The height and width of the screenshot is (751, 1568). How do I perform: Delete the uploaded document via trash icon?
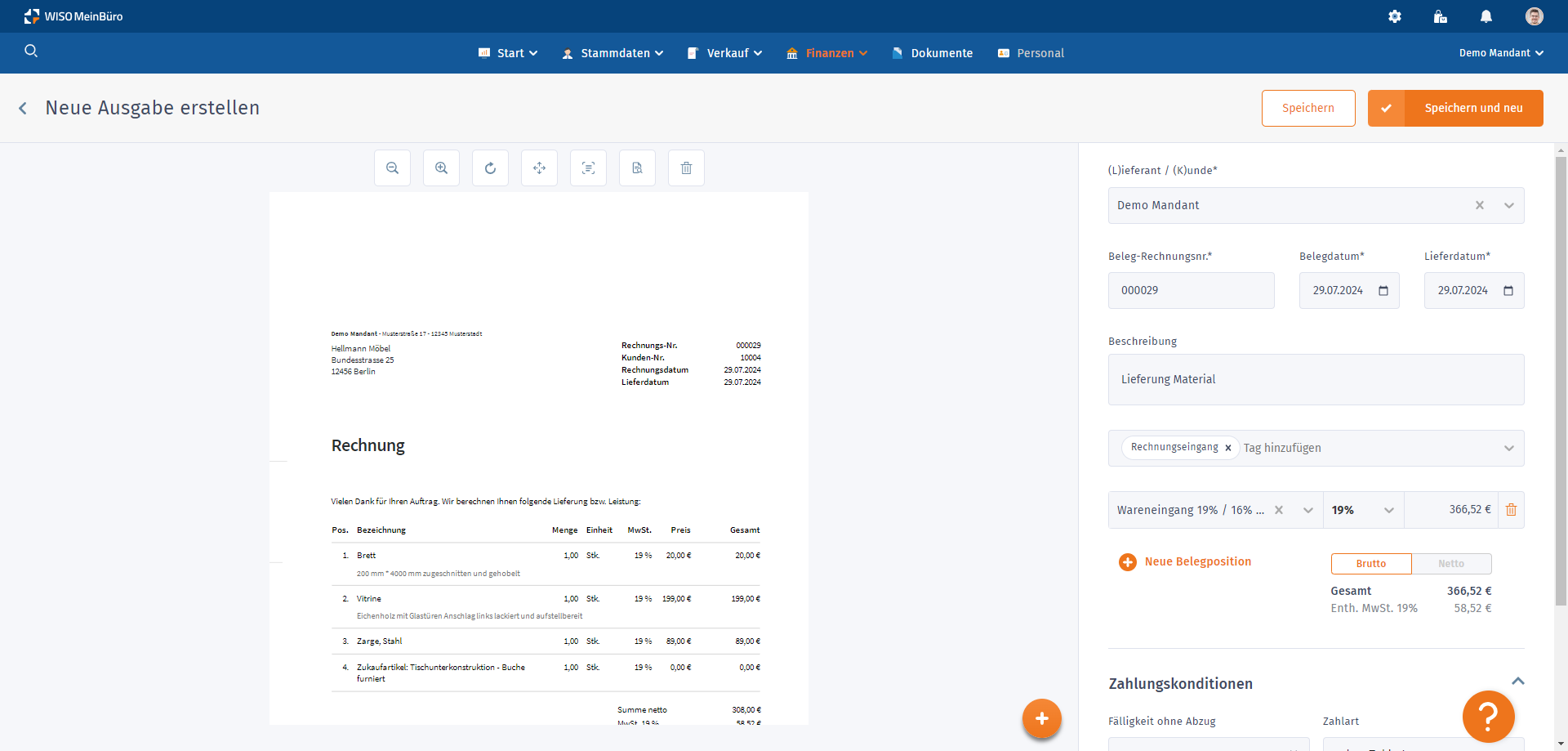pos(686,168)
